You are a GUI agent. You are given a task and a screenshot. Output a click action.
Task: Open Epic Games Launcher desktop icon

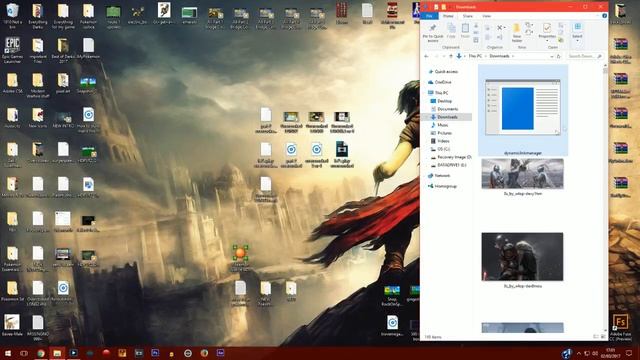click(12, 50)
